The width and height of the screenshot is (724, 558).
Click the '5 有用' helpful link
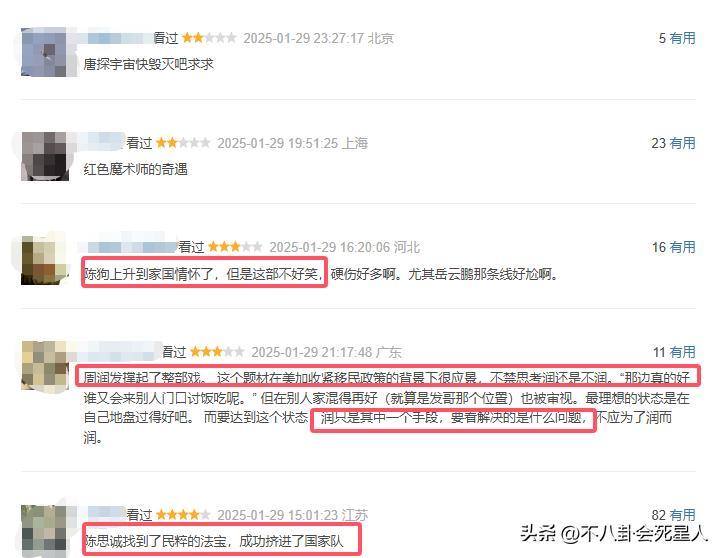(676, 38)
